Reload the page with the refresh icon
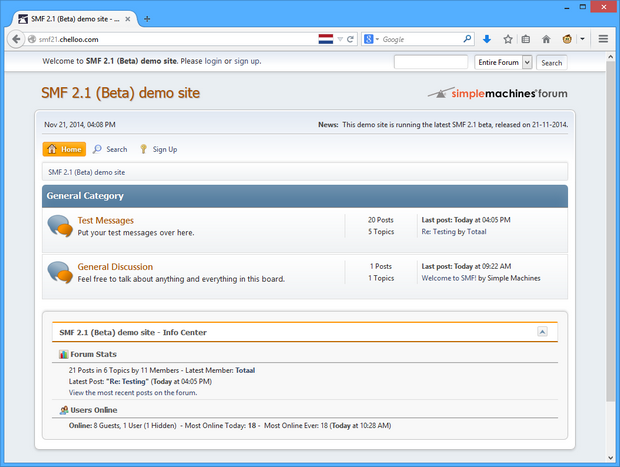 350,39
